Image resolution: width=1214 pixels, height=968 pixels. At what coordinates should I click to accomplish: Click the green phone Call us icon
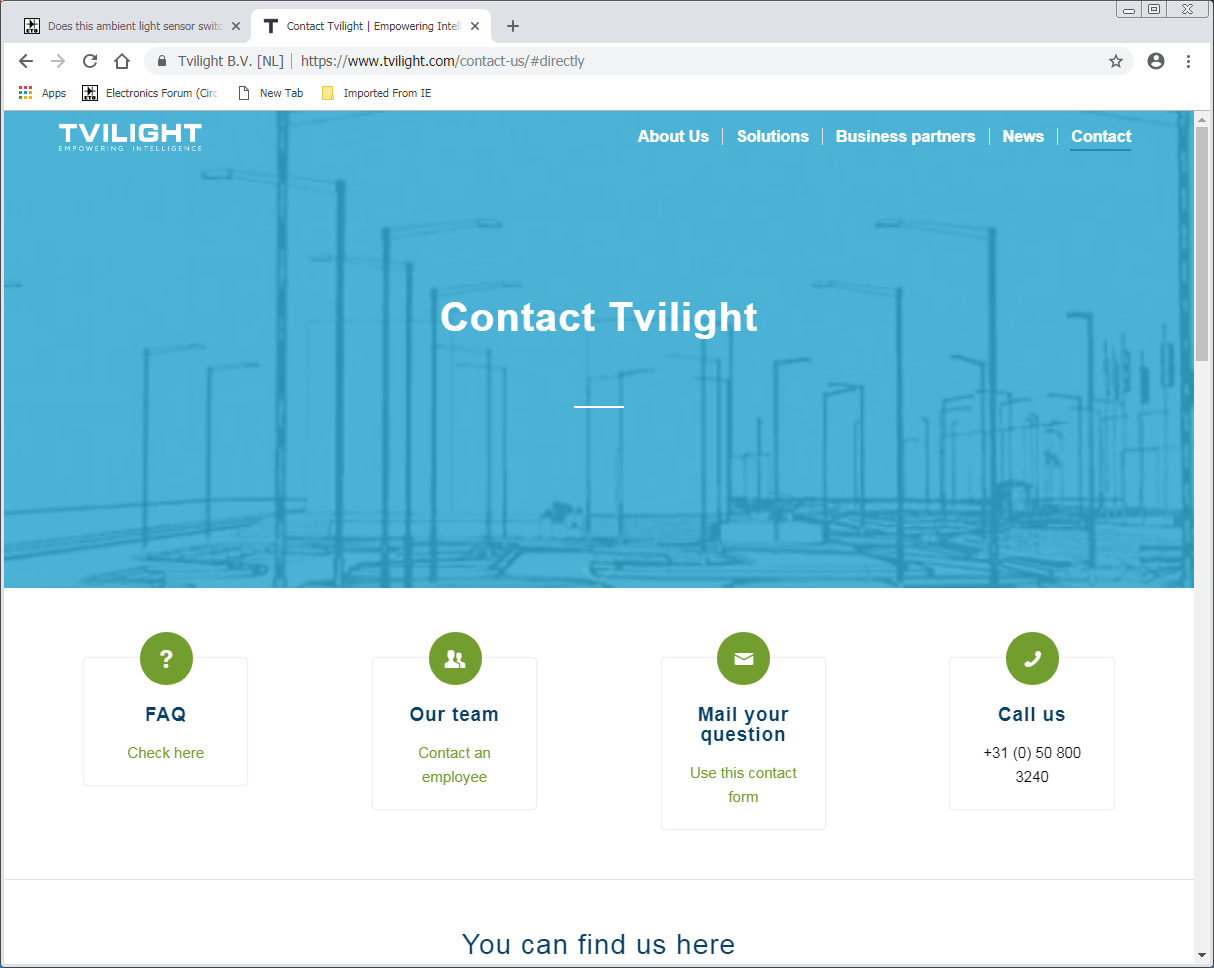tap(1032, 658)
